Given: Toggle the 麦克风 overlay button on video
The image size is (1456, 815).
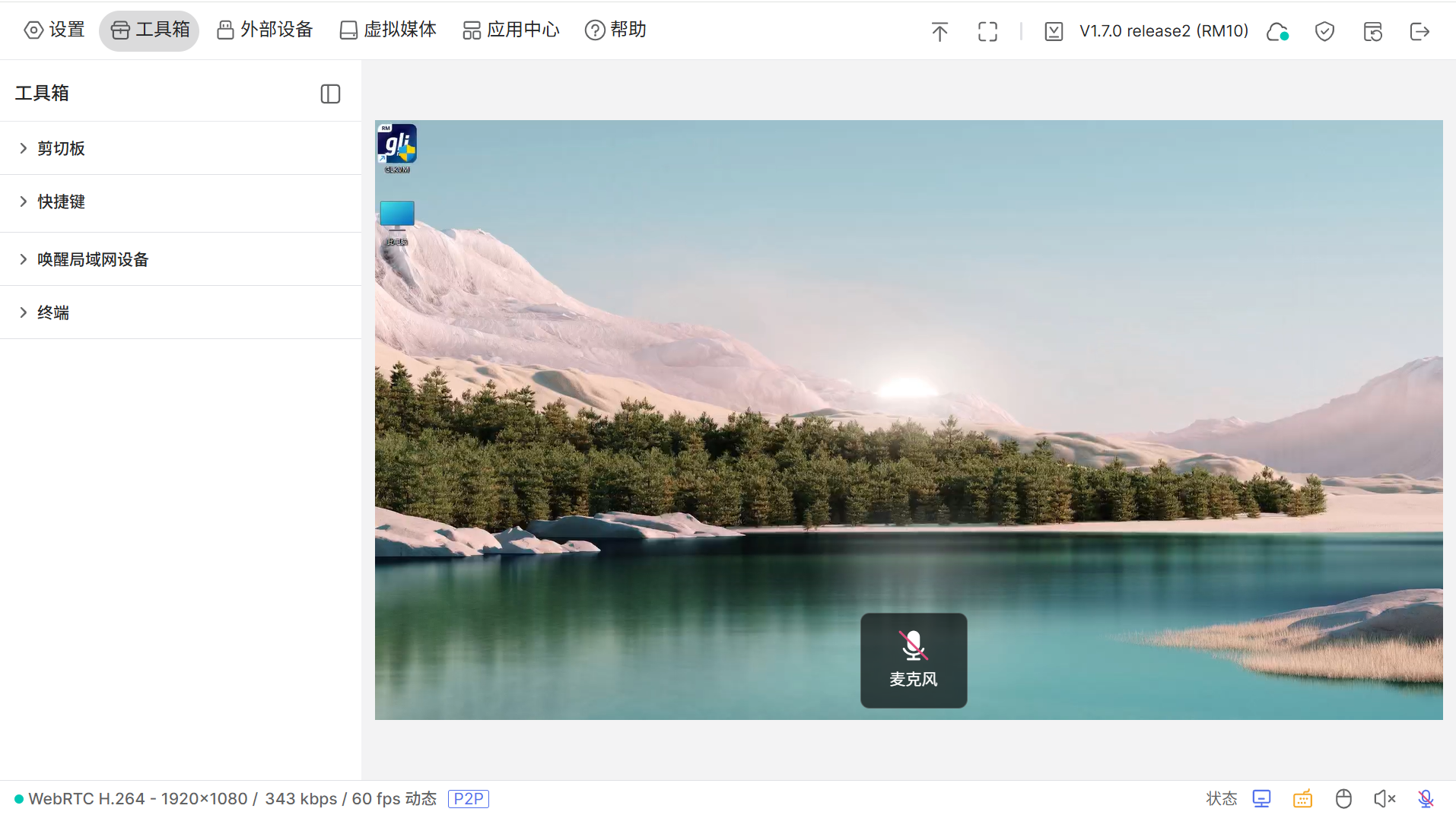Looking at the screenshot, I should click(x=913, y=660).
